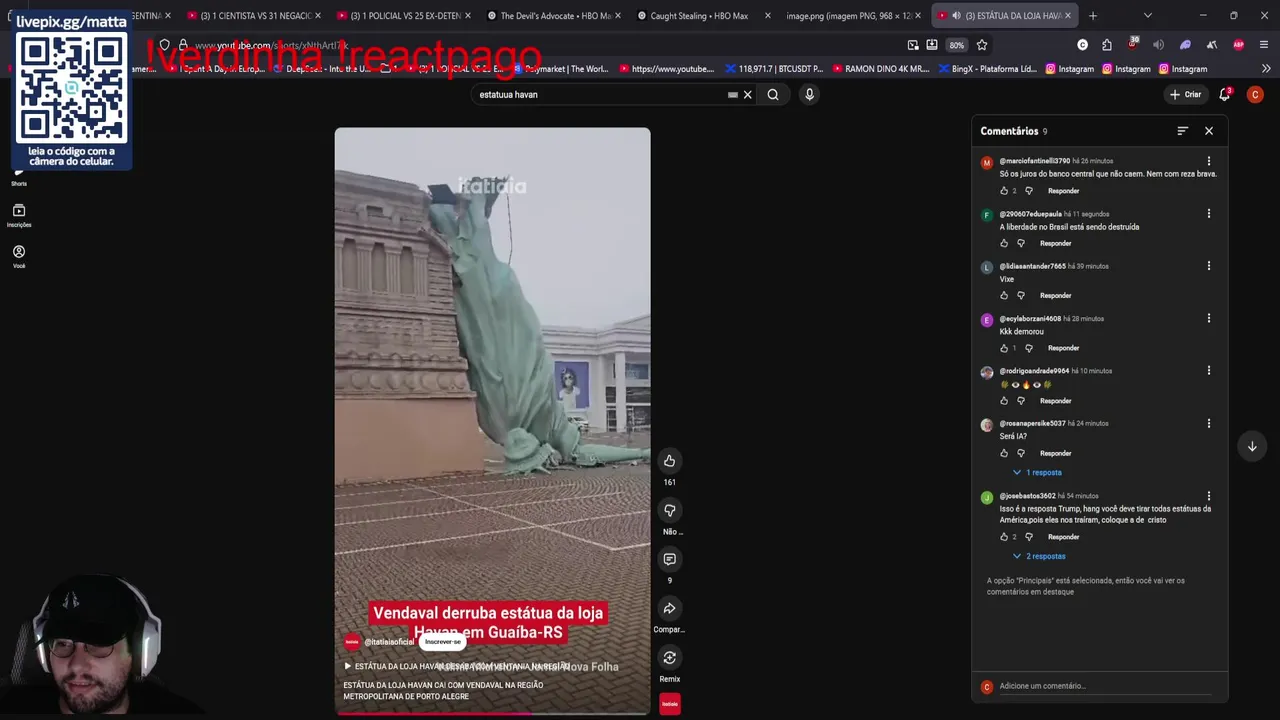
Task: Start voice search microphone
Action: 809,95
